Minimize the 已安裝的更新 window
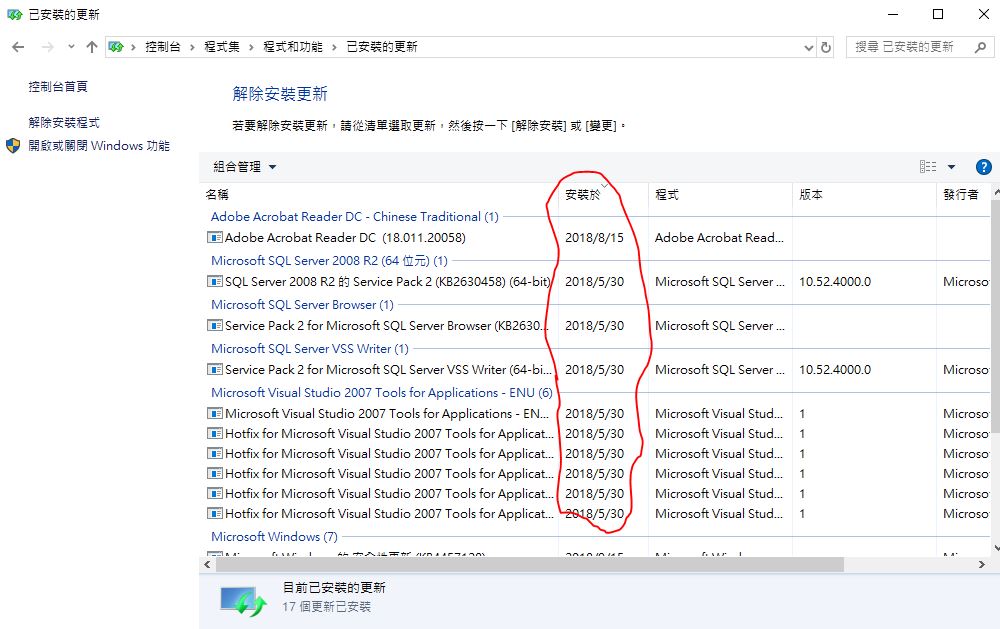The height and width of the screenshot is (629, 1000). coord(893,14)
